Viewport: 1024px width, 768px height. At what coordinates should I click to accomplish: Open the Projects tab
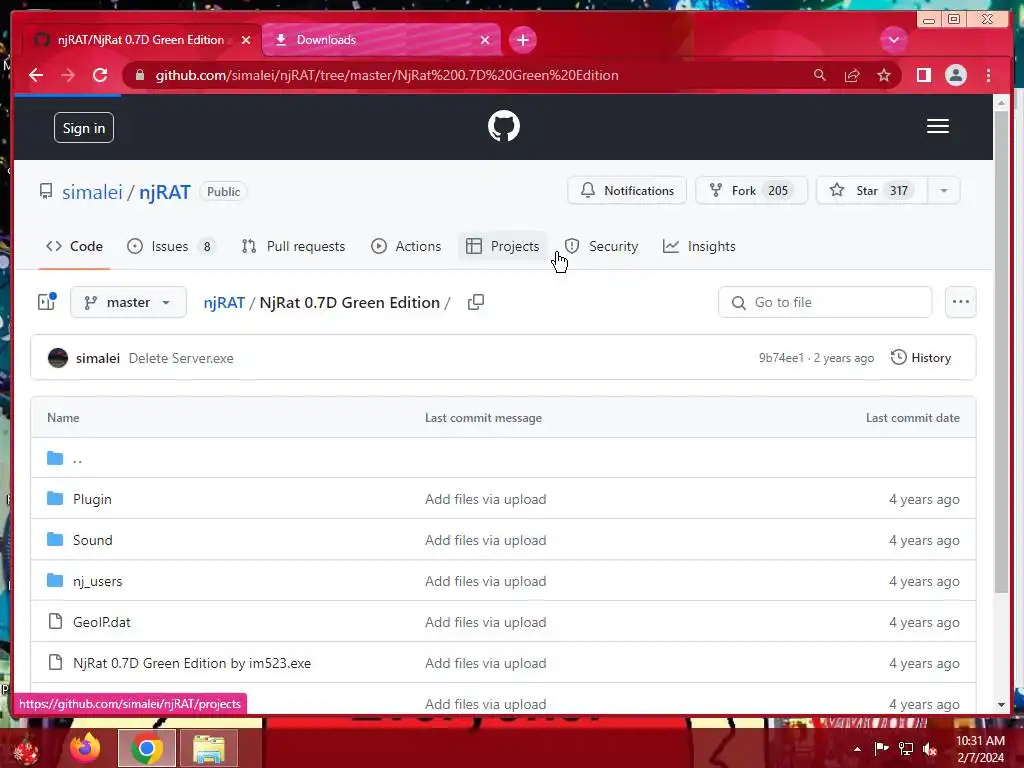coord(503,246)
